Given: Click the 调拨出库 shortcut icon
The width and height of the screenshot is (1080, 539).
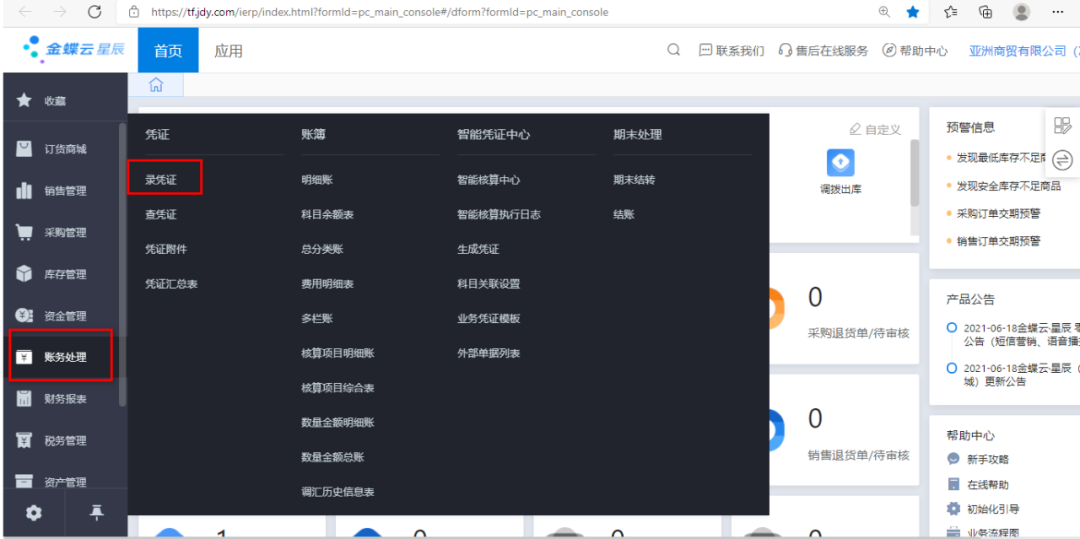Looking at the screenshot, I should coord(840,163).
